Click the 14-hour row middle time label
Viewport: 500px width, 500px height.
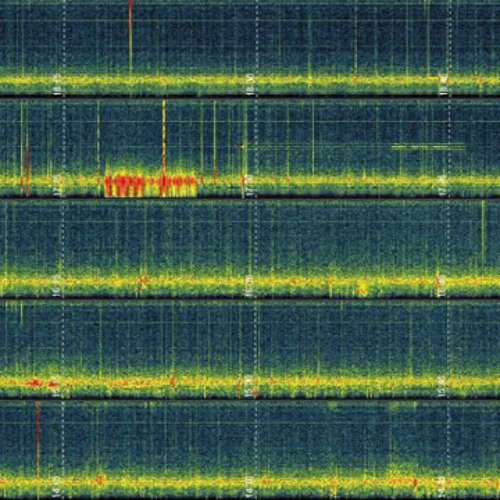click(251, 487)
